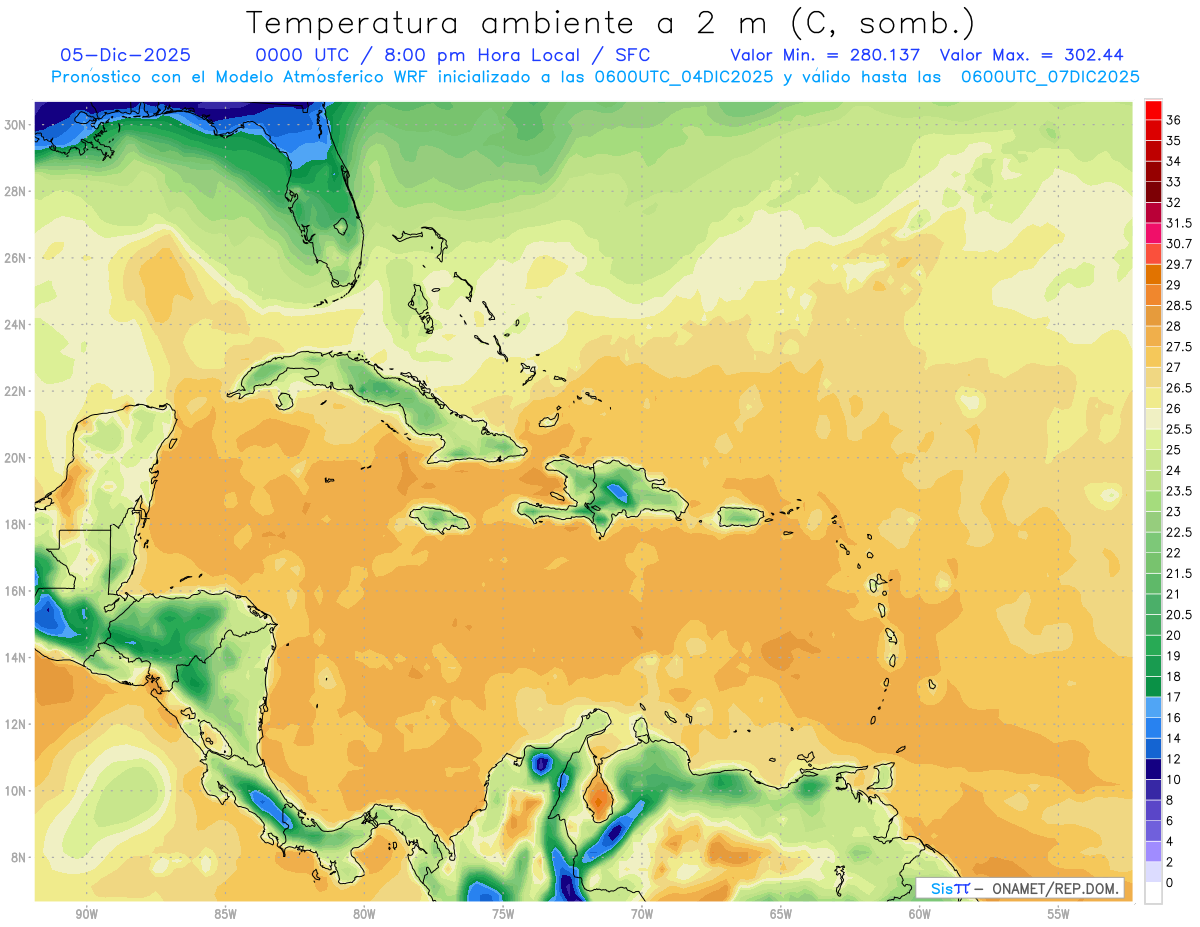Click legend value '27.5'

point(1178,346)
